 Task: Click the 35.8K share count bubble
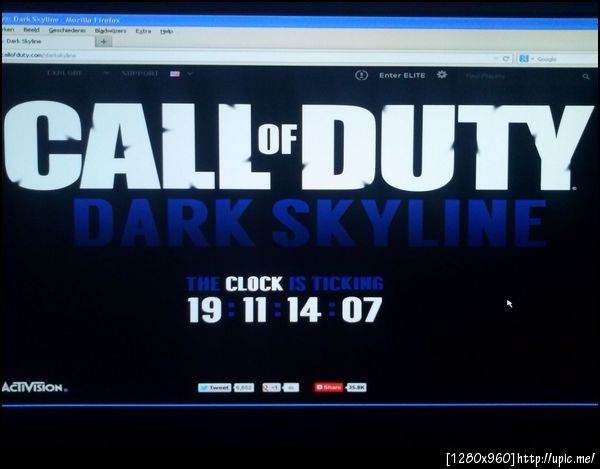(356, 387)
